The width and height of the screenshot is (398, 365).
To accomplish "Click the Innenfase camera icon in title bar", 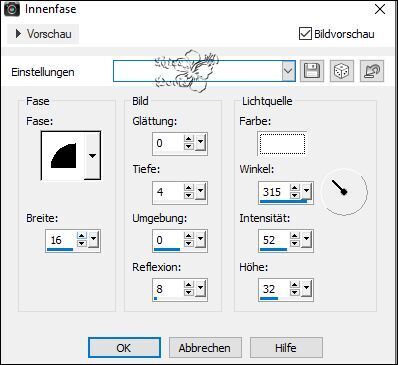I will click(12, 9).
